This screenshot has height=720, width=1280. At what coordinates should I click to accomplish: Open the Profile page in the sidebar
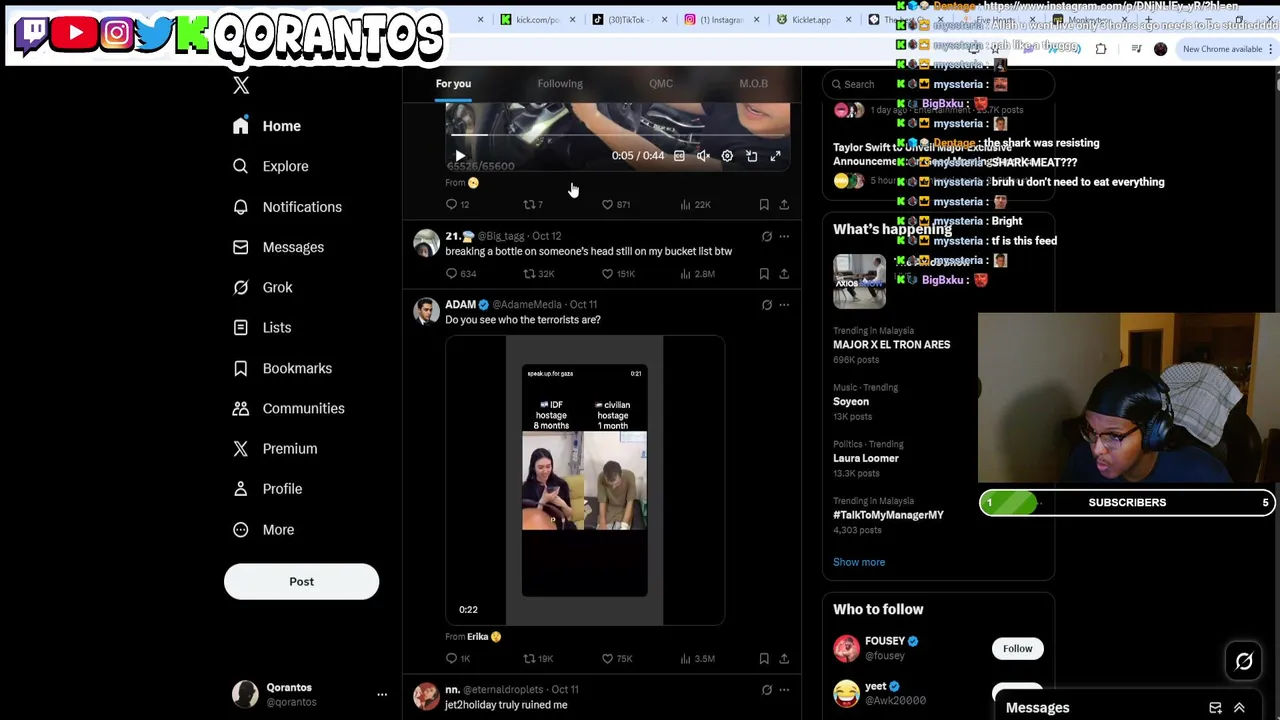point(267,489)
